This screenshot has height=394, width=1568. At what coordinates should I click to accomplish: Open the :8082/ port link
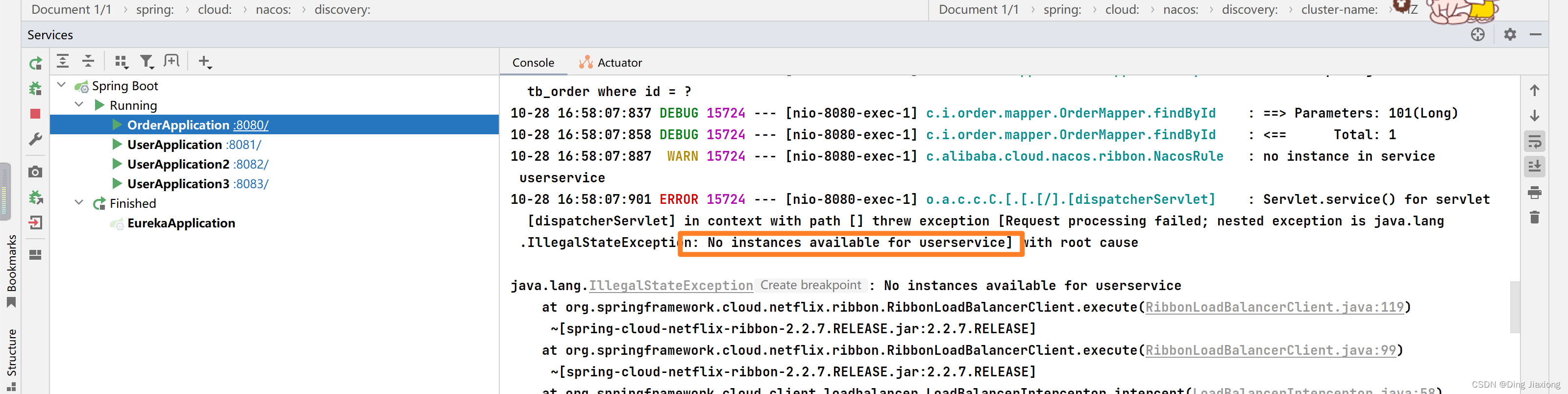(x=251, y=165)
